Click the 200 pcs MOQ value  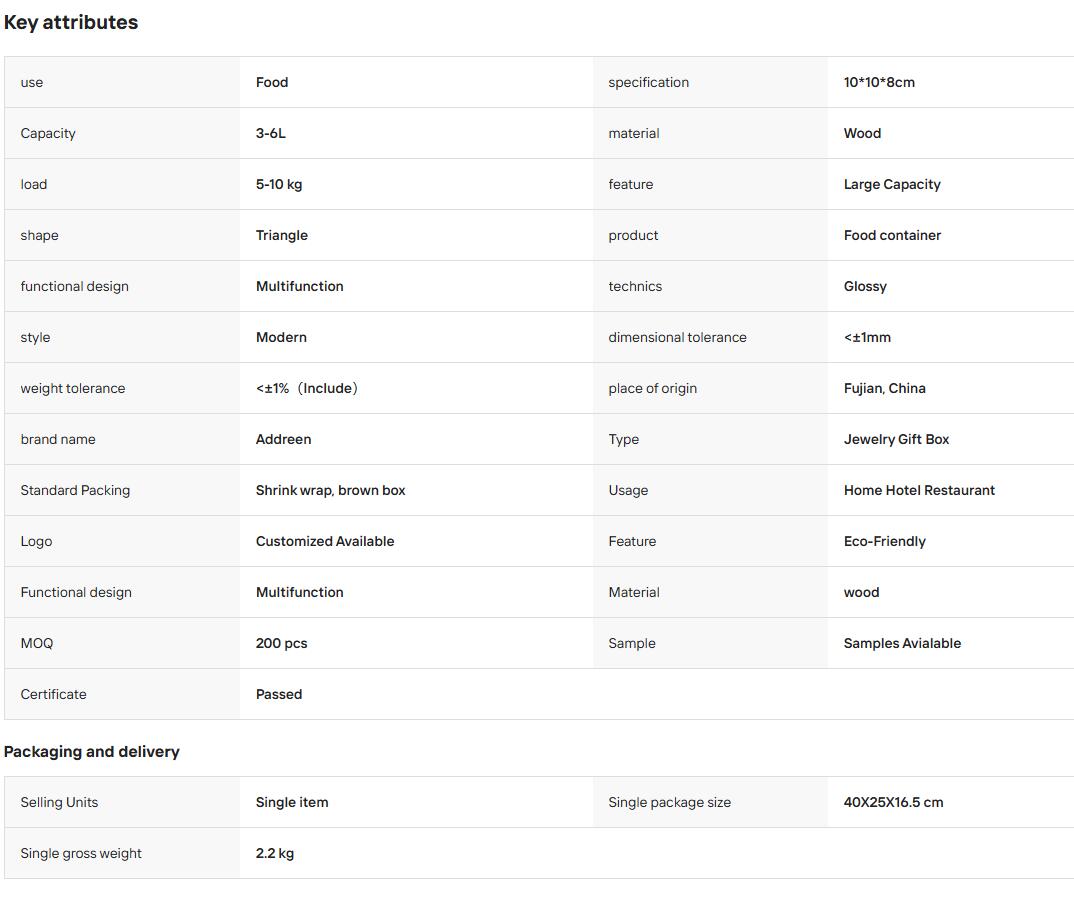(x=282, y=644)
